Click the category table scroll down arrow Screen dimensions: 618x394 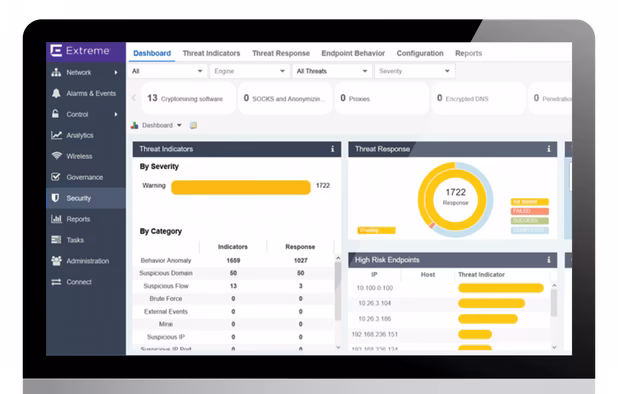pos(338,347)
